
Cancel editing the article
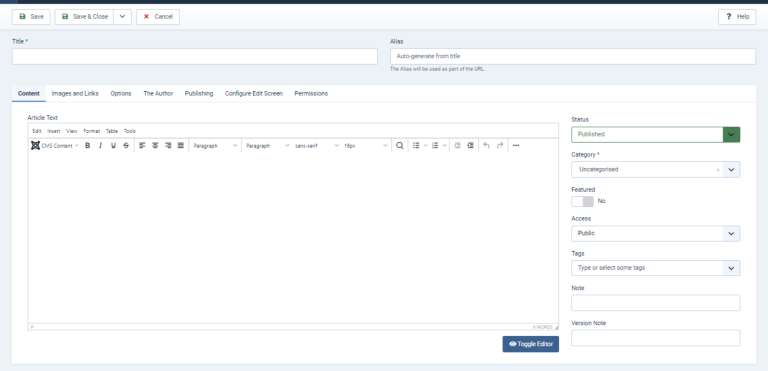coord(158,17)
